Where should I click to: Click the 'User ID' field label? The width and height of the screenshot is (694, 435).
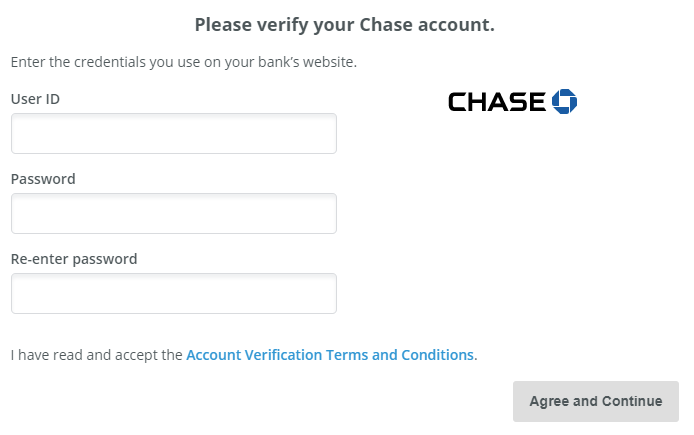point(35,99)
